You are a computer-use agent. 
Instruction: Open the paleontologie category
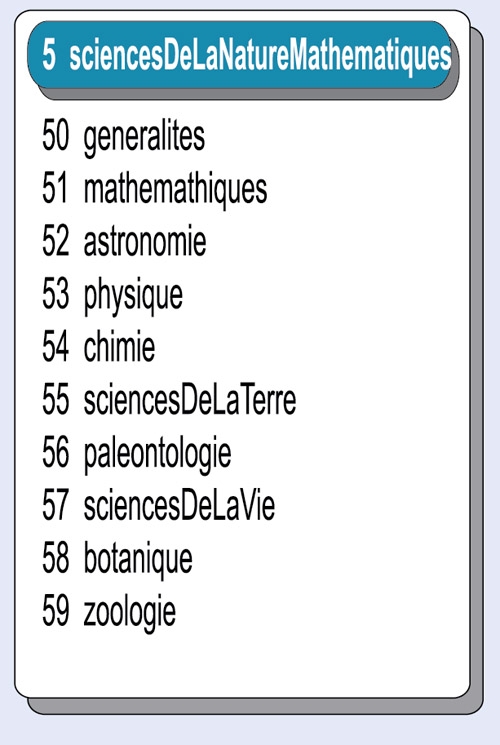[x=157, y=454]
